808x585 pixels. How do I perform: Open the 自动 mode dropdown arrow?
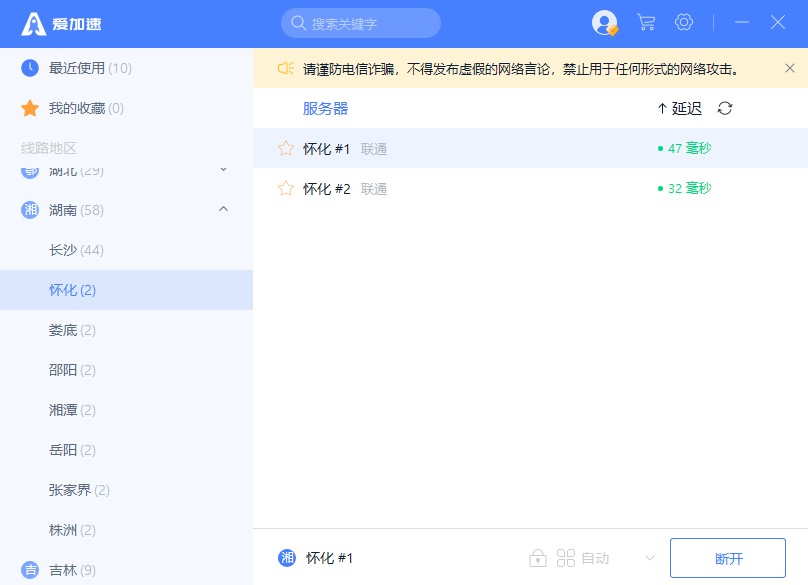(x=650, y=558)
